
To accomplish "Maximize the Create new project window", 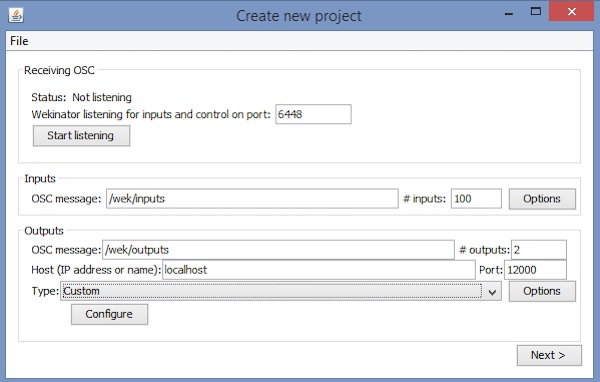I will click(x=536, y=11).
